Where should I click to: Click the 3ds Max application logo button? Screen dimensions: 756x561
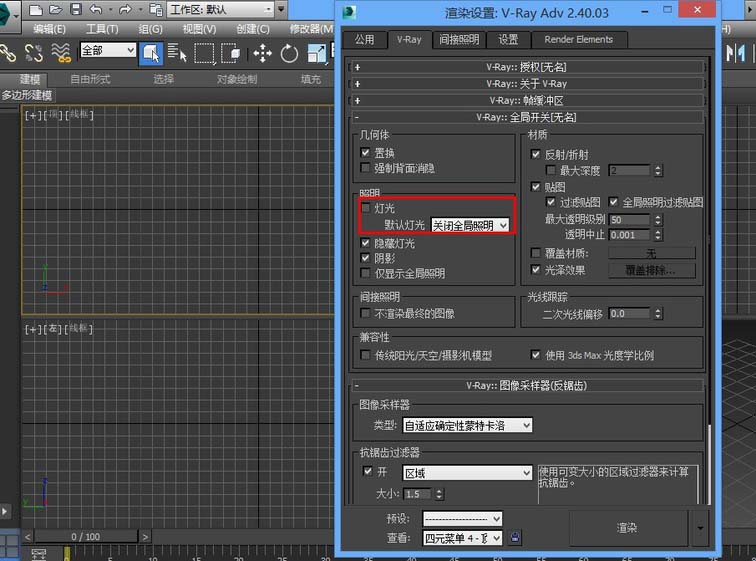8,14
